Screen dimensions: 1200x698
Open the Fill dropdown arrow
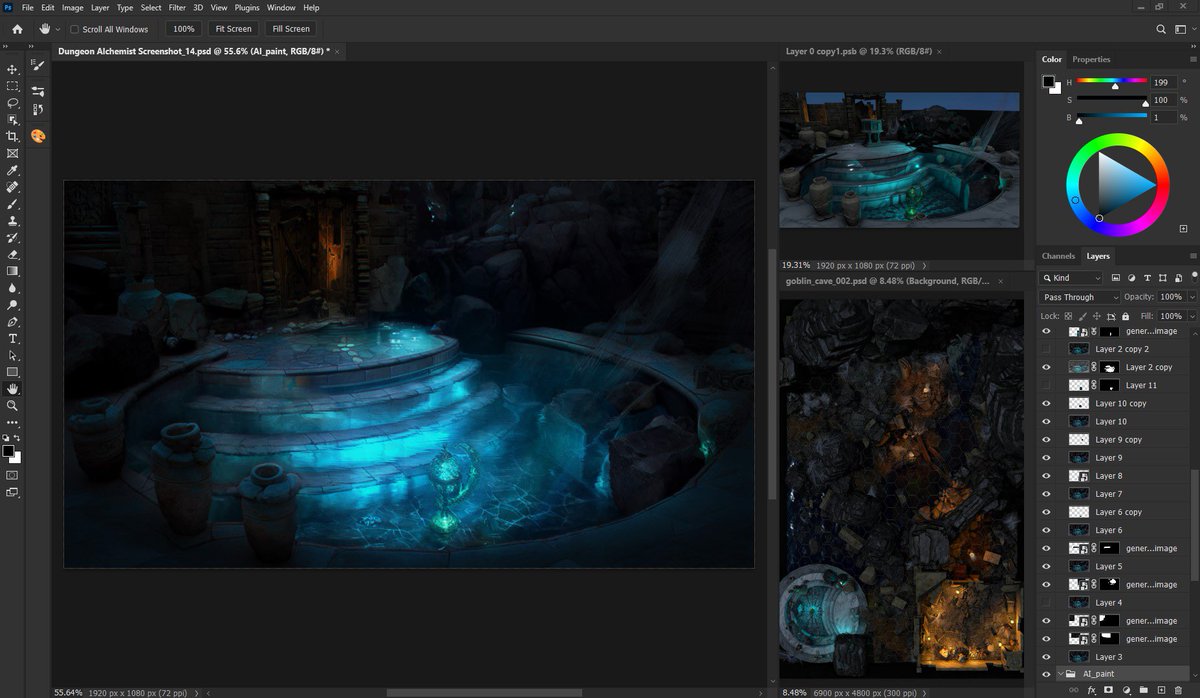[x=1192, y=316]
